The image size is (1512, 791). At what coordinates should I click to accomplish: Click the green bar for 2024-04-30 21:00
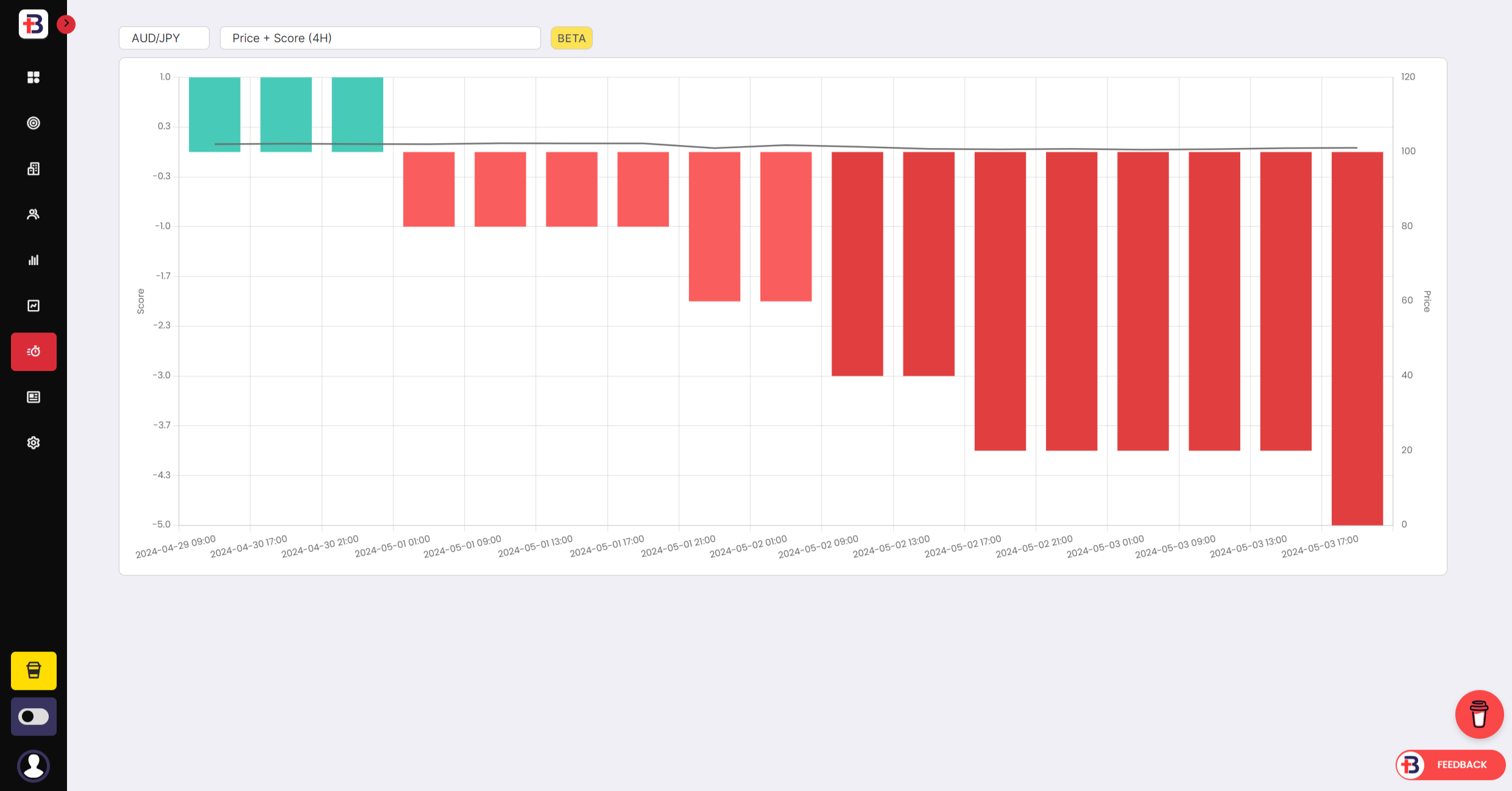(x=358, y=114)
